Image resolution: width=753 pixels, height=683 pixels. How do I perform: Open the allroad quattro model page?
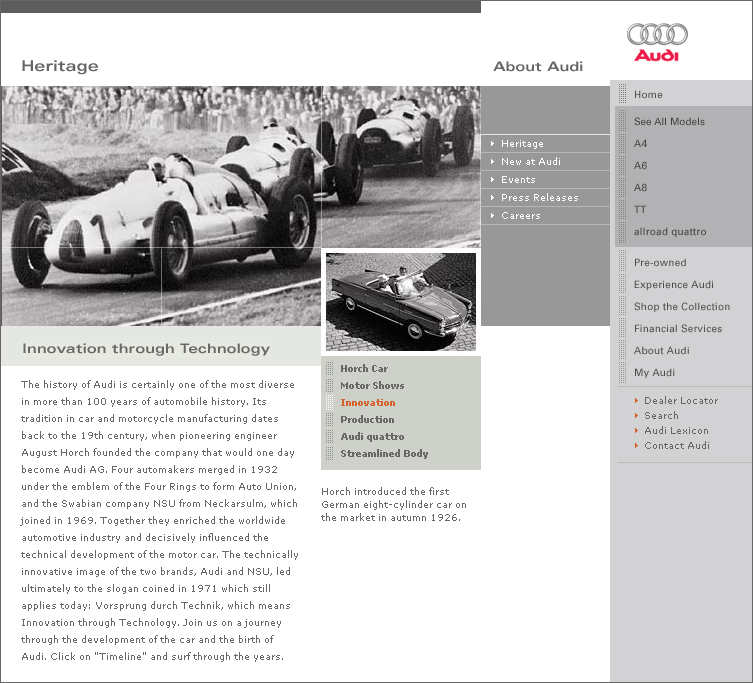[x=670, y=232]
